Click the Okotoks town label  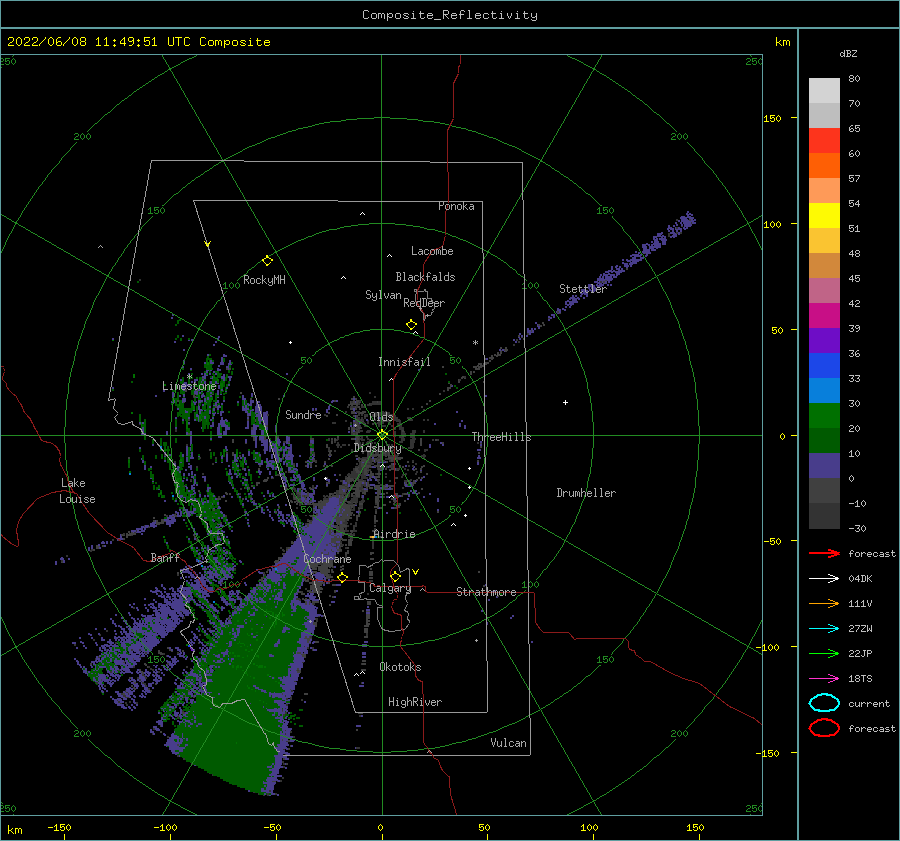coord(401,667)
